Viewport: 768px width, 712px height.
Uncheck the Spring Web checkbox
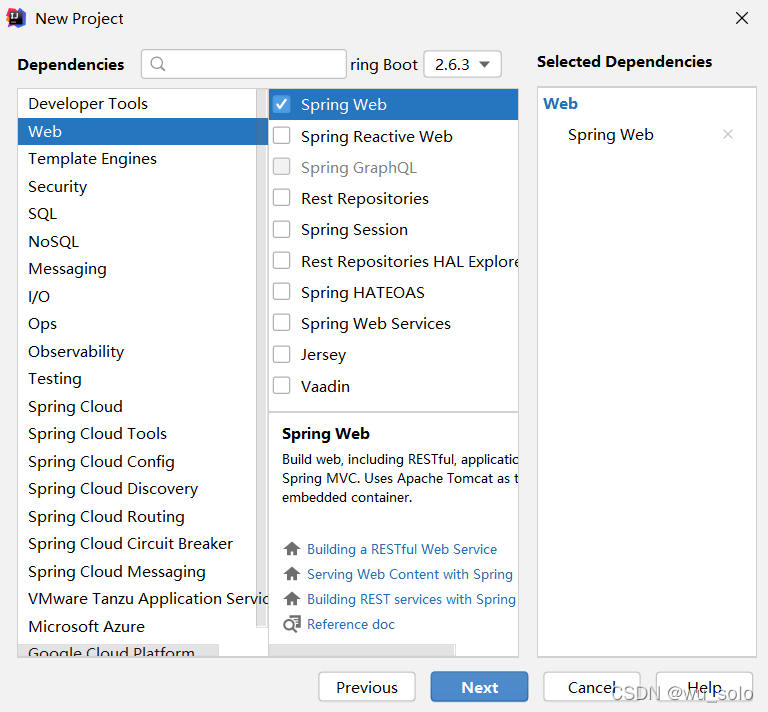[282, 104]
